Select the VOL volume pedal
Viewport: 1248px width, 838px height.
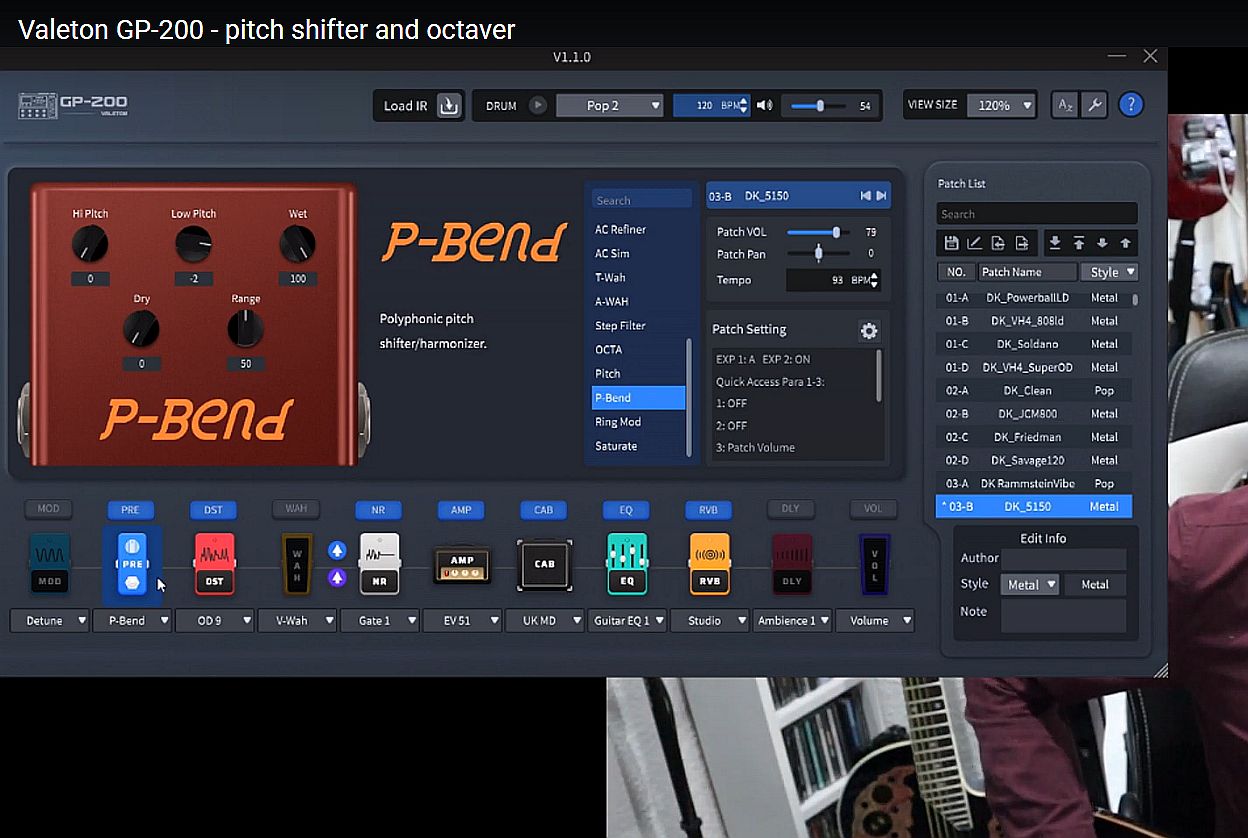coord(873,563)
